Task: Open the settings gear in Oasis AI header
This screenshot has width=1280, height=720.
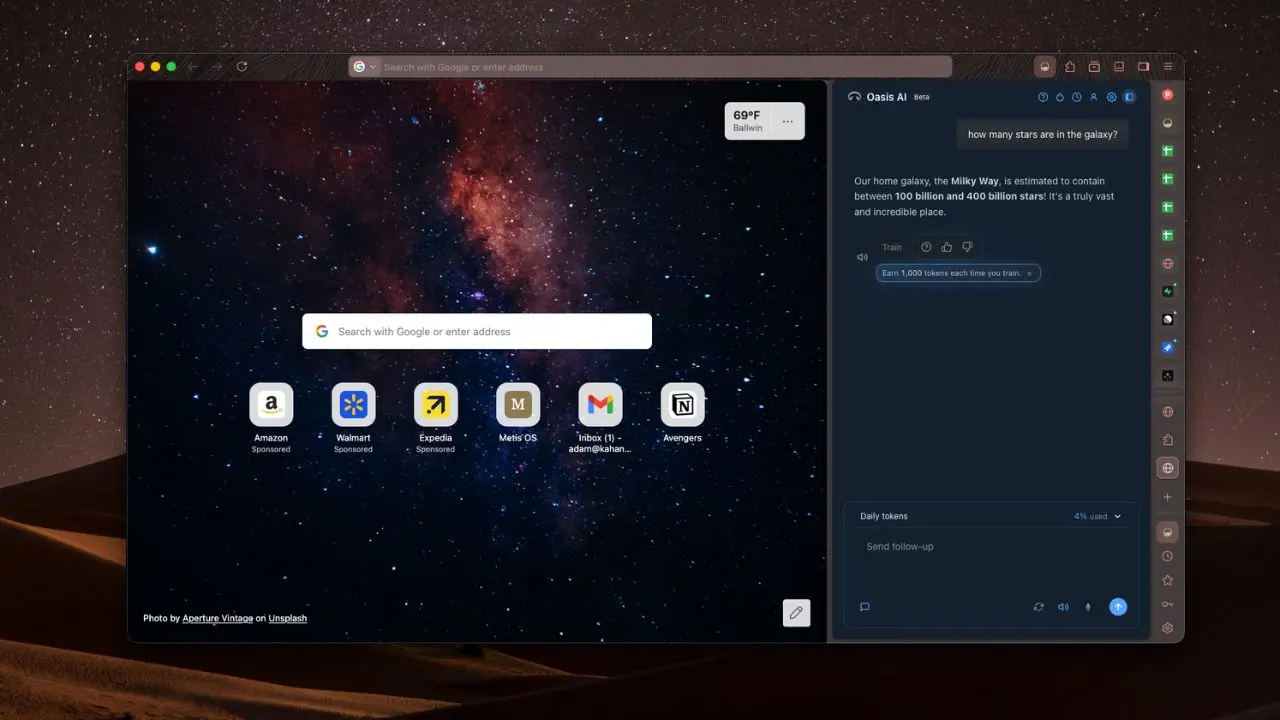Action: (x=1111, y=97)
